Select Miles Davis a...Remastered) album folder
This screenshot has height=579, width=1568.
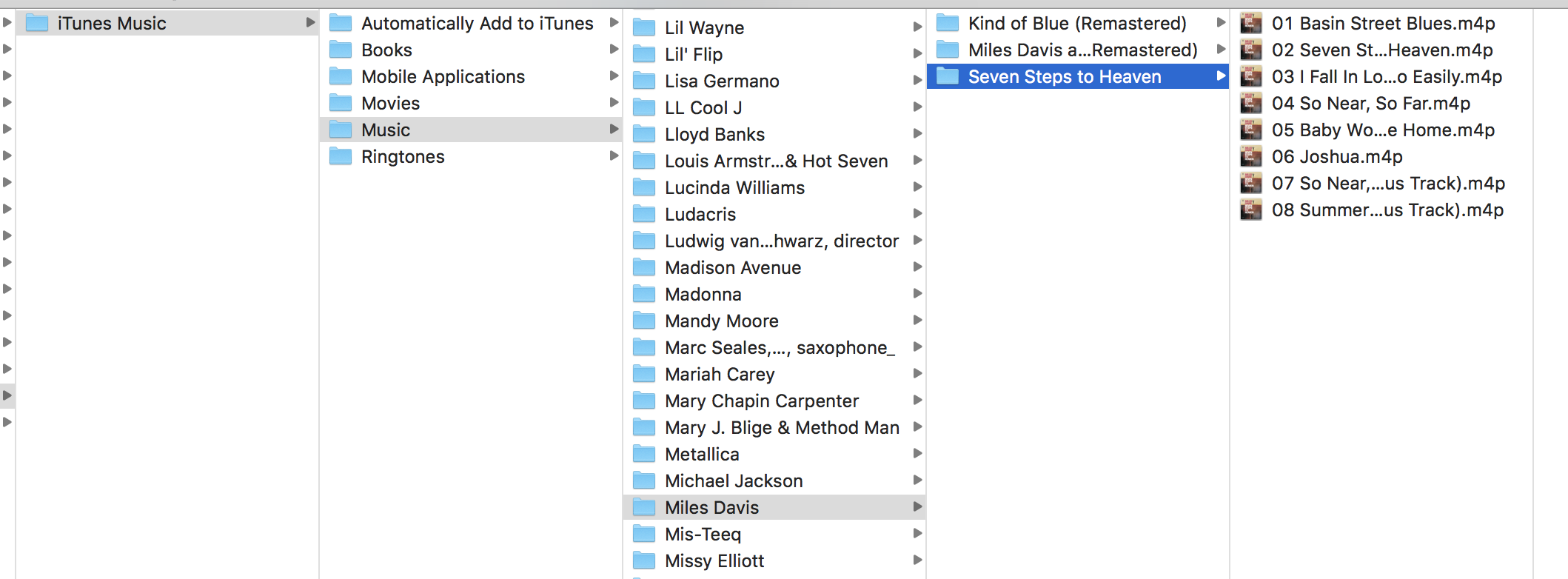click(1078, 50)
